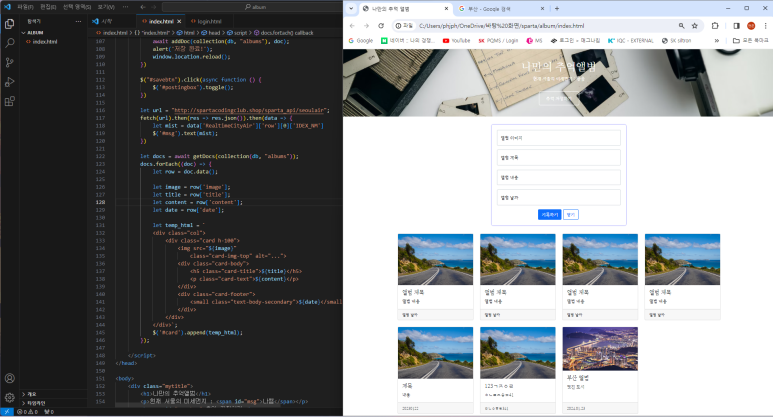Toggle Chrome side panel icon

click(737, 26)
